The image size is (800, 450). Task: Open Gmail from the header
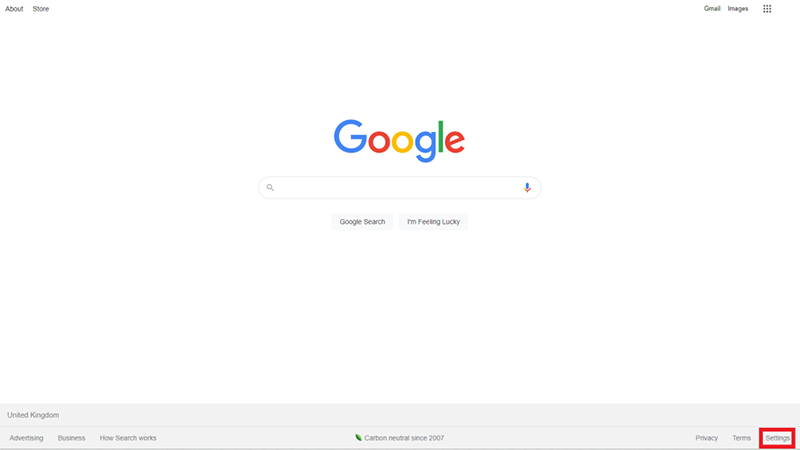click(712, 9)
